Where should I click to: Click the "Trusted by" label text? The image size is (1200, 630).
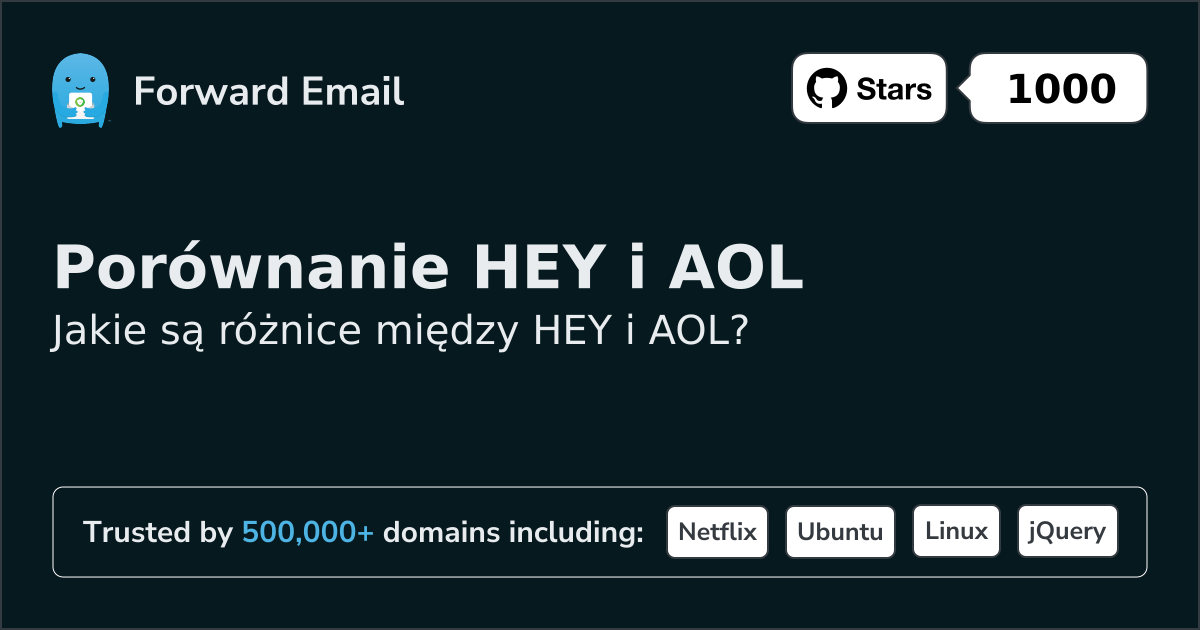[x=158, y=533]
